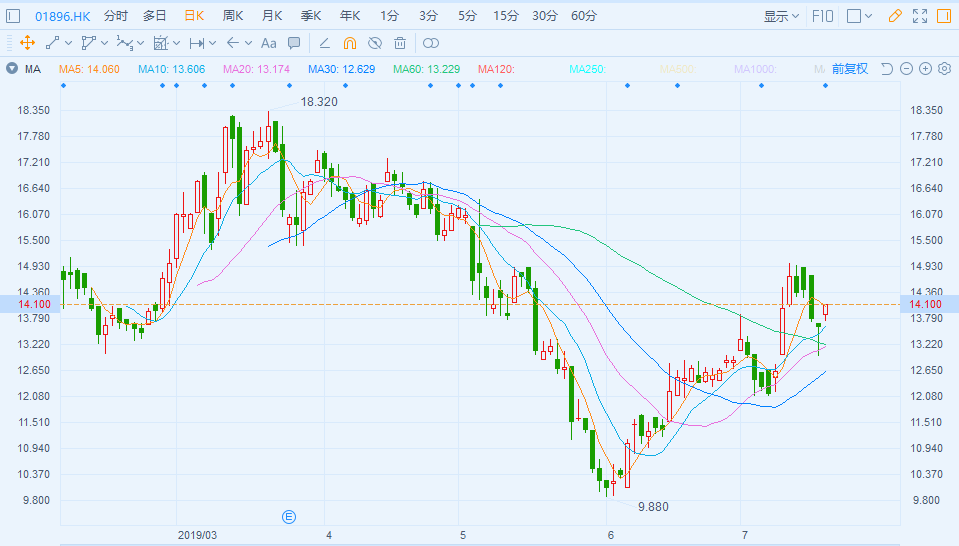Switch to 分时 chart tab
The height and width of the screenshot is (546, 959).
coord(116,16)
